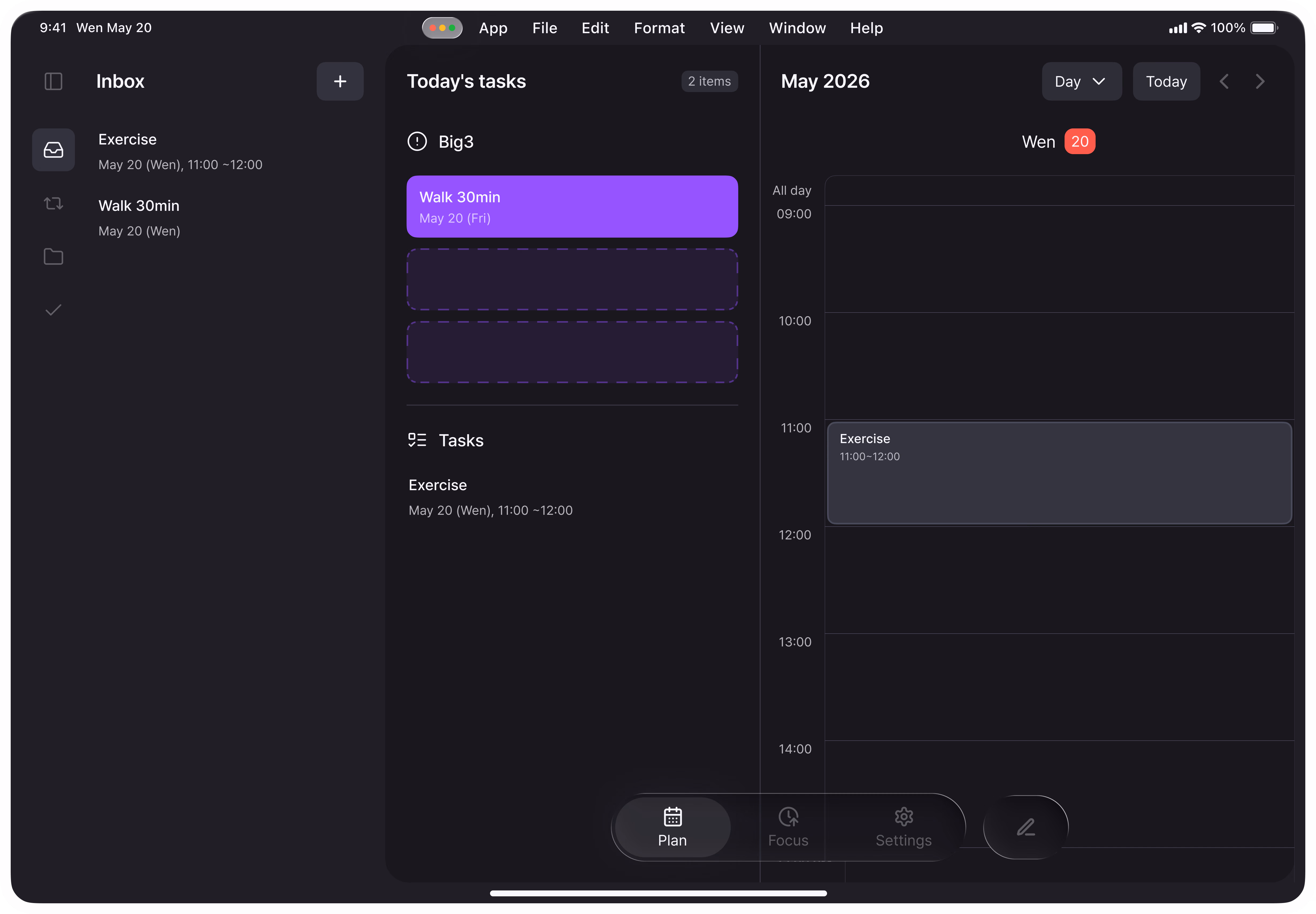Switch to the Focus tab
Viewport: 1316px width, 914px height.
pos(788,828)
